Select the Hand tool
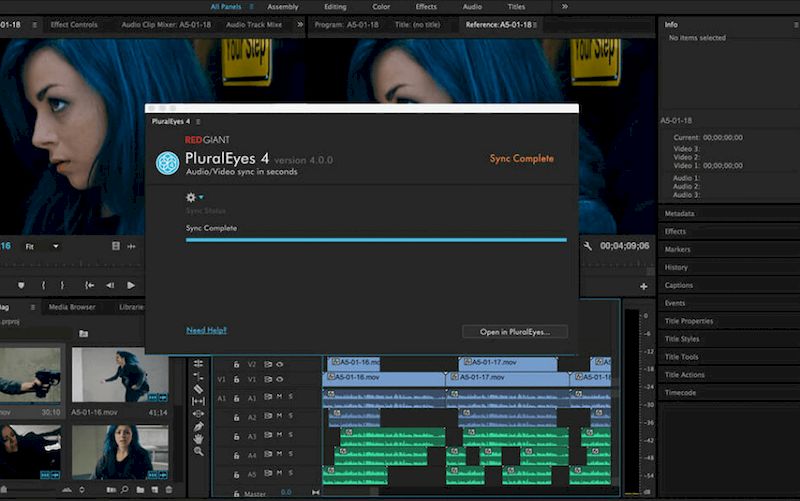Image resolution: width=800 pixels, height=501 pixels. tap(198, 438)
